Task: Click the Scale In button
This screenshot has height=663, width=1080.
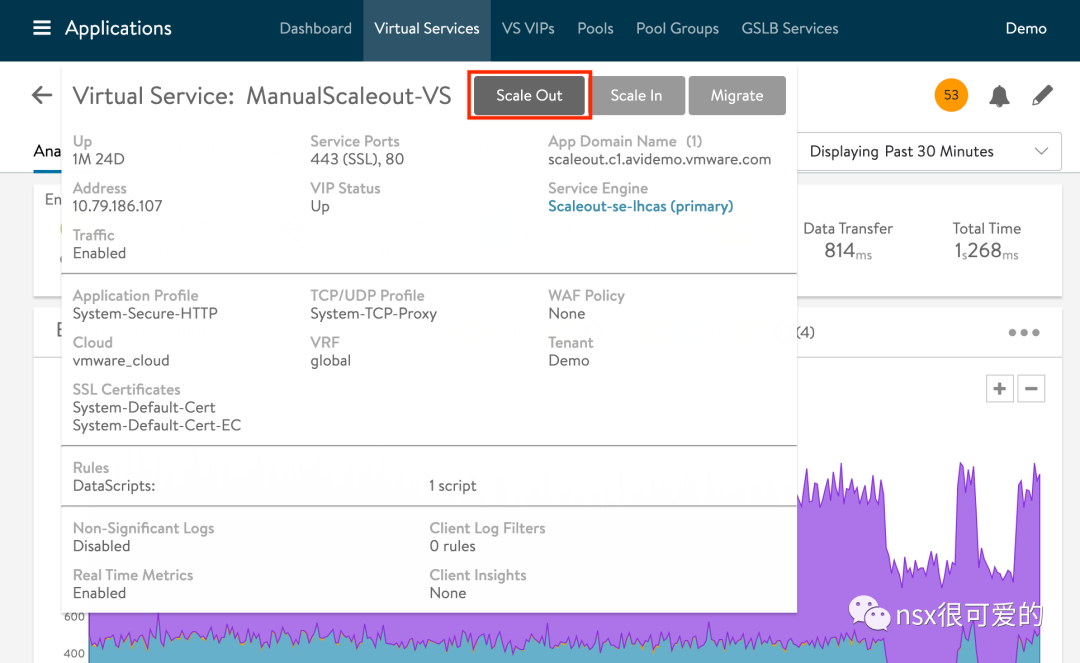Action: pyautogui.click(x=636, y=96)
